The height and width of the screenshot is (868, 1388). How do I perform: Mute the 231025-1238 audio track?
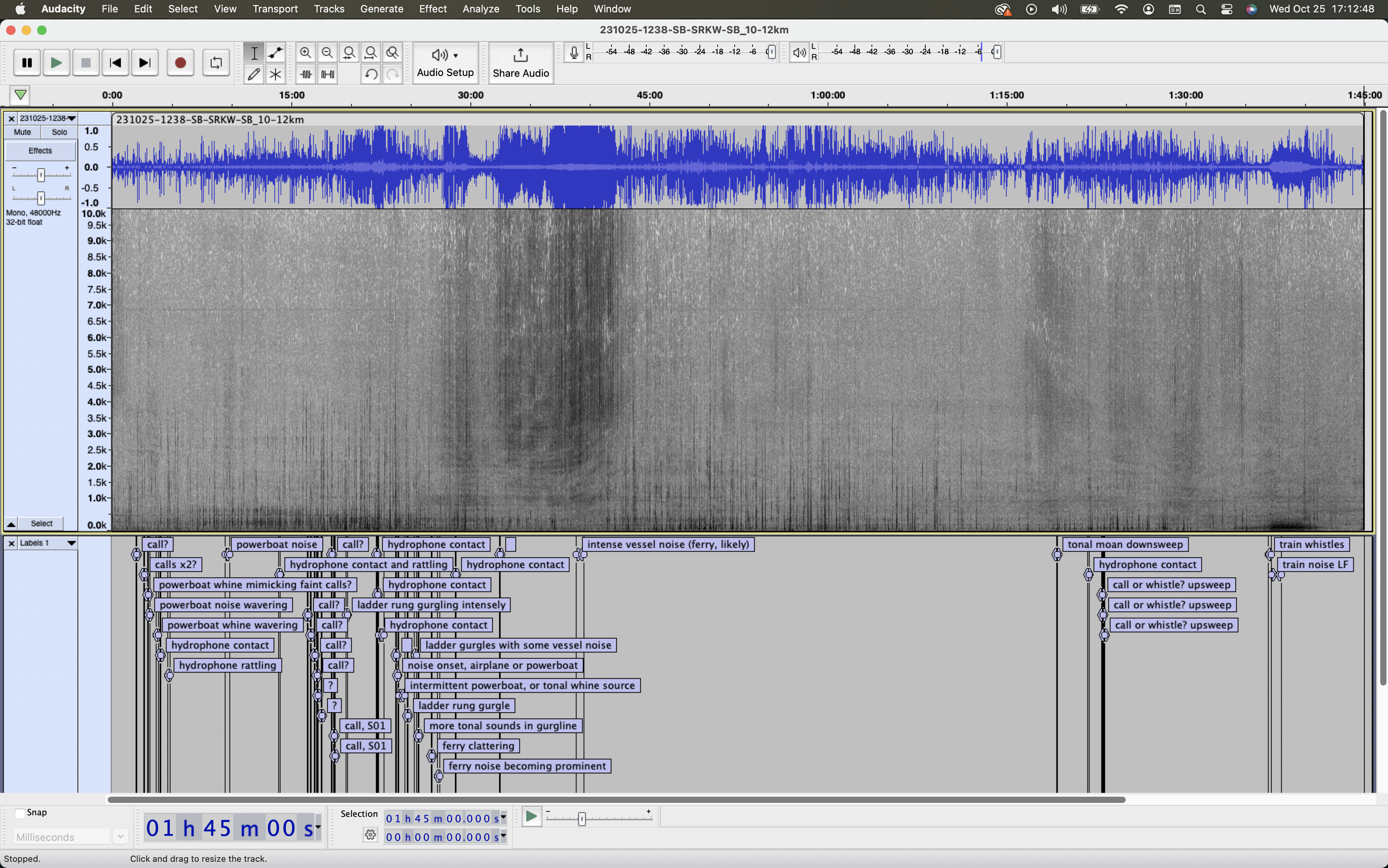22,132
